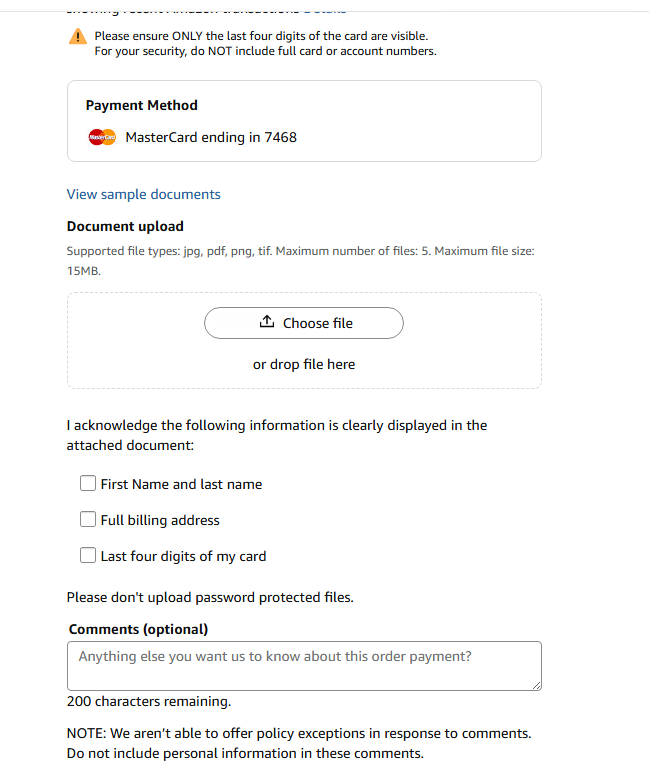Click the 'or drop file here' drop zone text

[x=304, y=364]
